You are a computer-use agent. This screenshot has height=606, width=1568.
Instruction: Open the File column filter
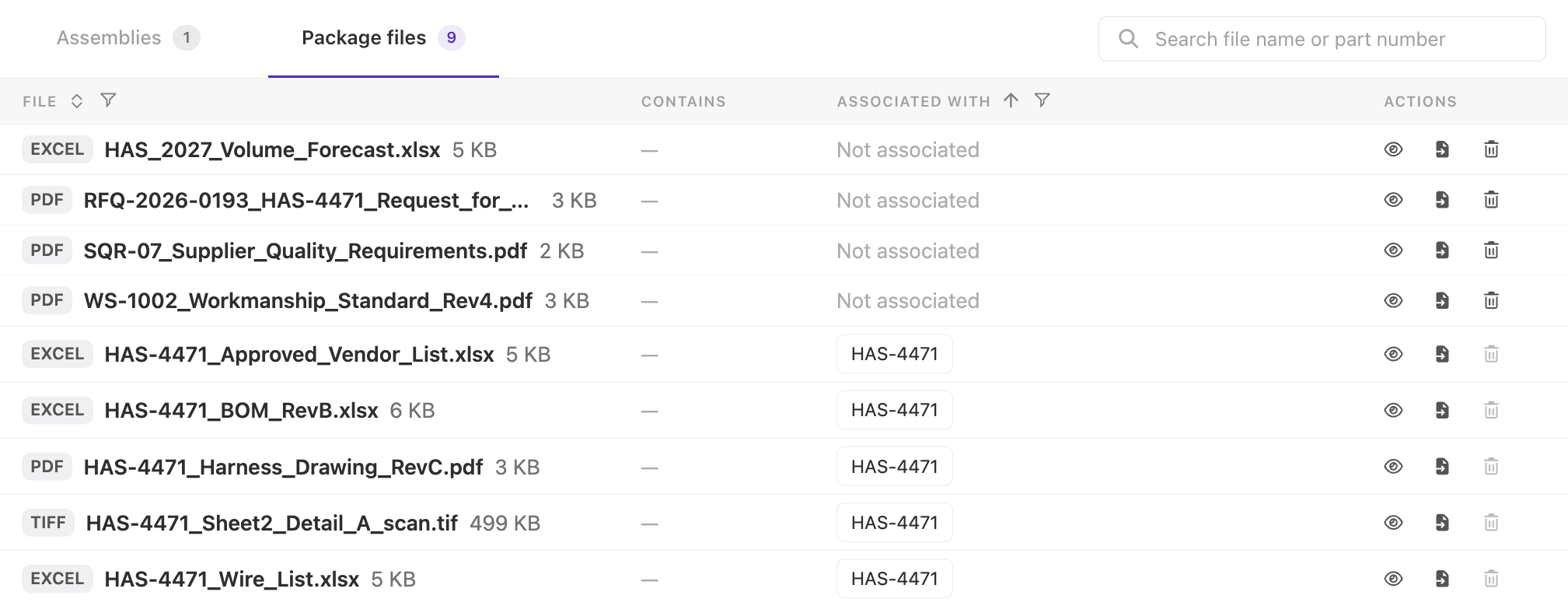pos(109,100)
